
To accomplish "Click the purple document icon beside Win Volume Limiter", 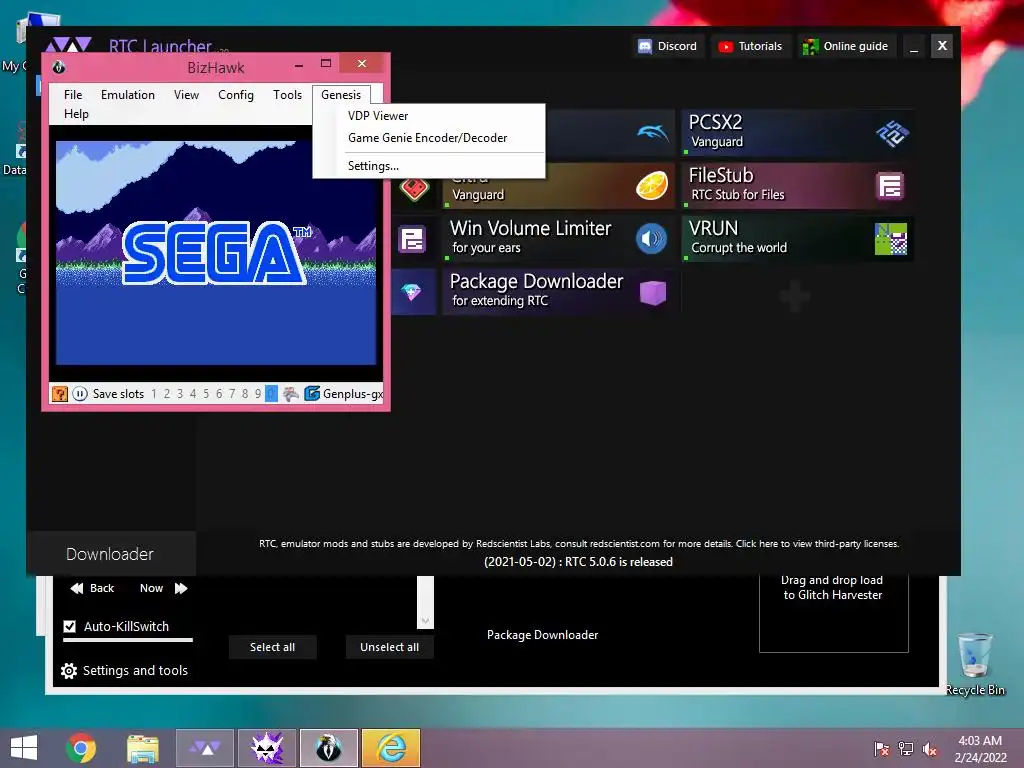I will (x=412, y=239).
